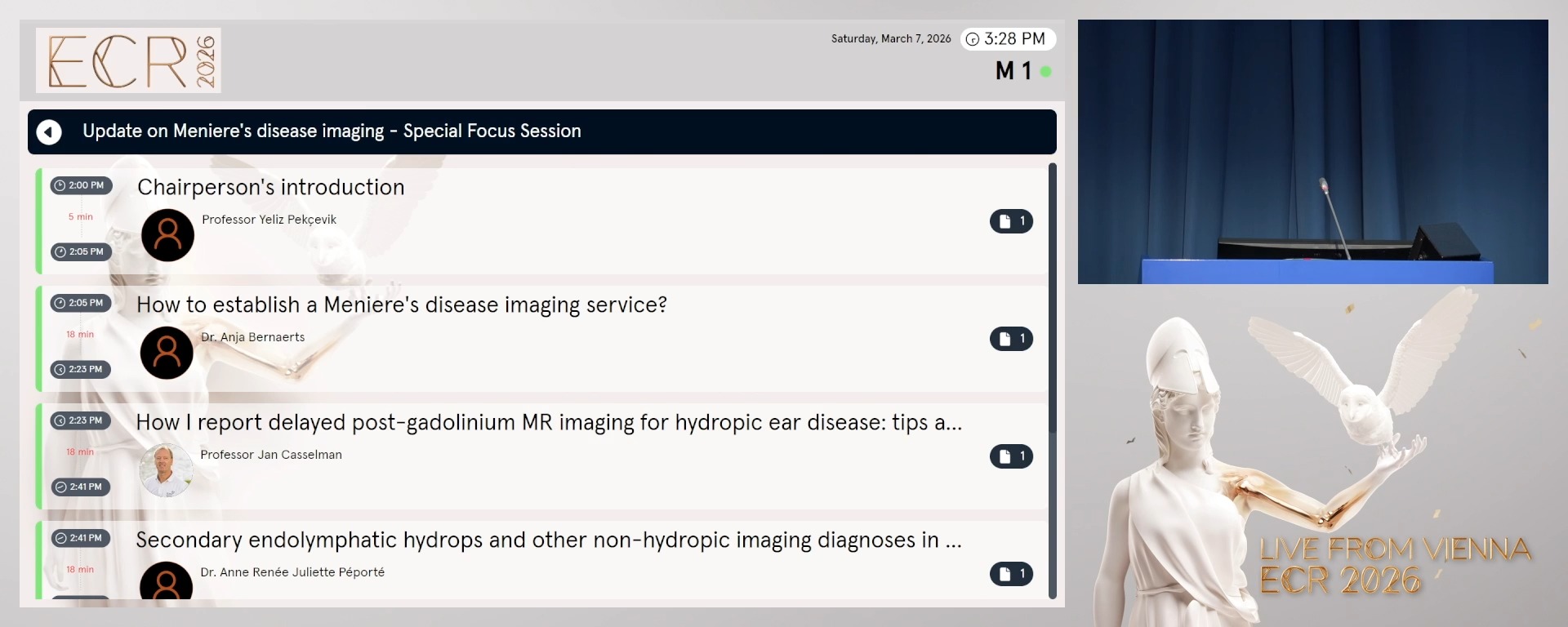The image size is (1568, 627).
Task: Open document badge for Dr. Anne Péporté talk
Action: [1011, 574]
